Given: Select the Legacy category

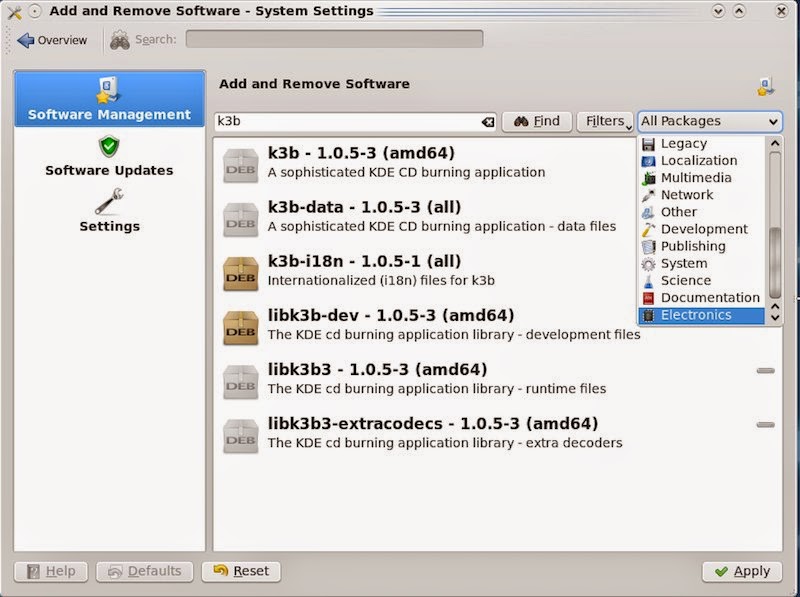Looking at the screenshot, I should click(x=701, y=143).
